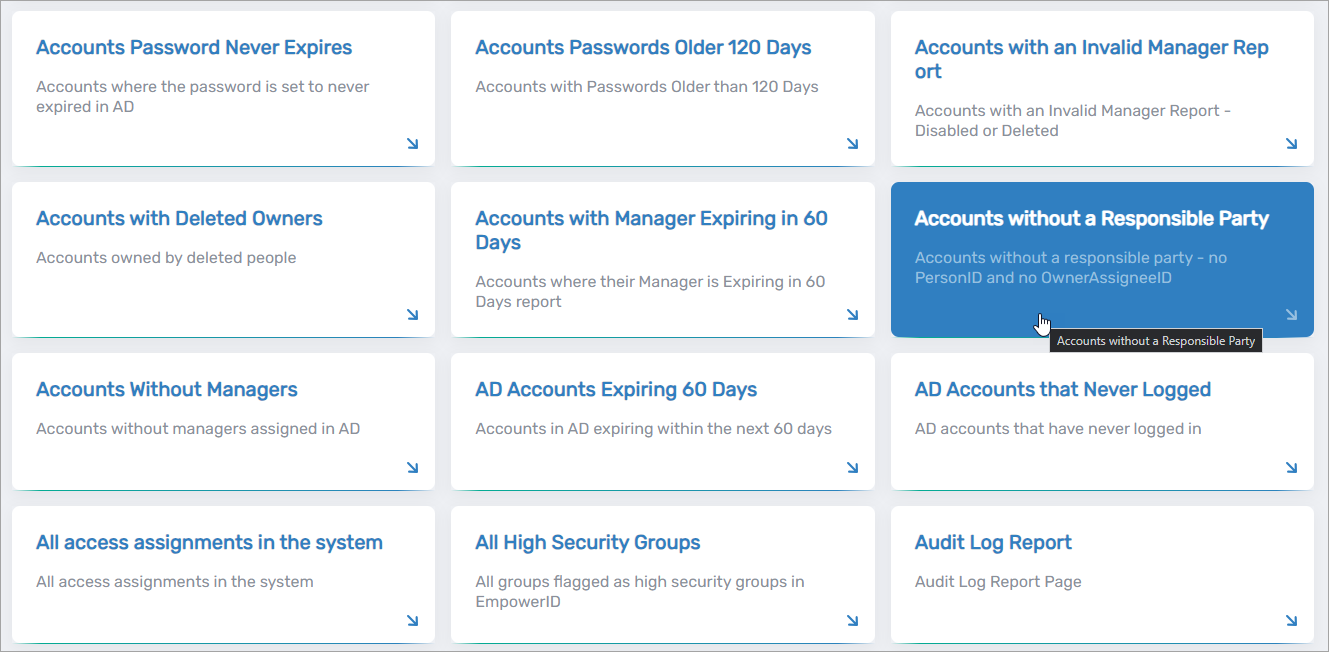
Task: Open the Accounts Password Never Expires report
Action: [193, 47]
